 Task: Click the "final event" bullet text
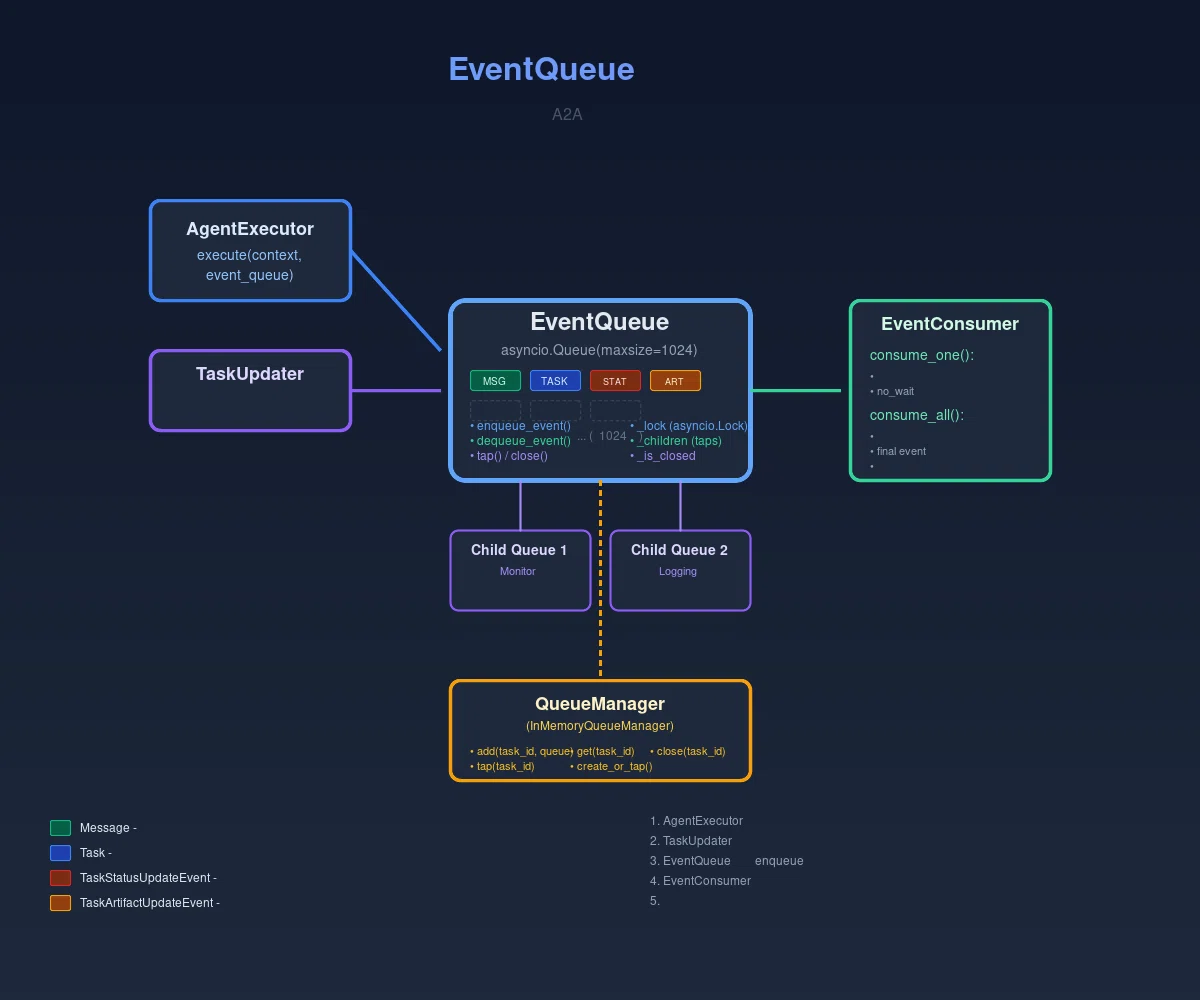[x=898, y=451]
